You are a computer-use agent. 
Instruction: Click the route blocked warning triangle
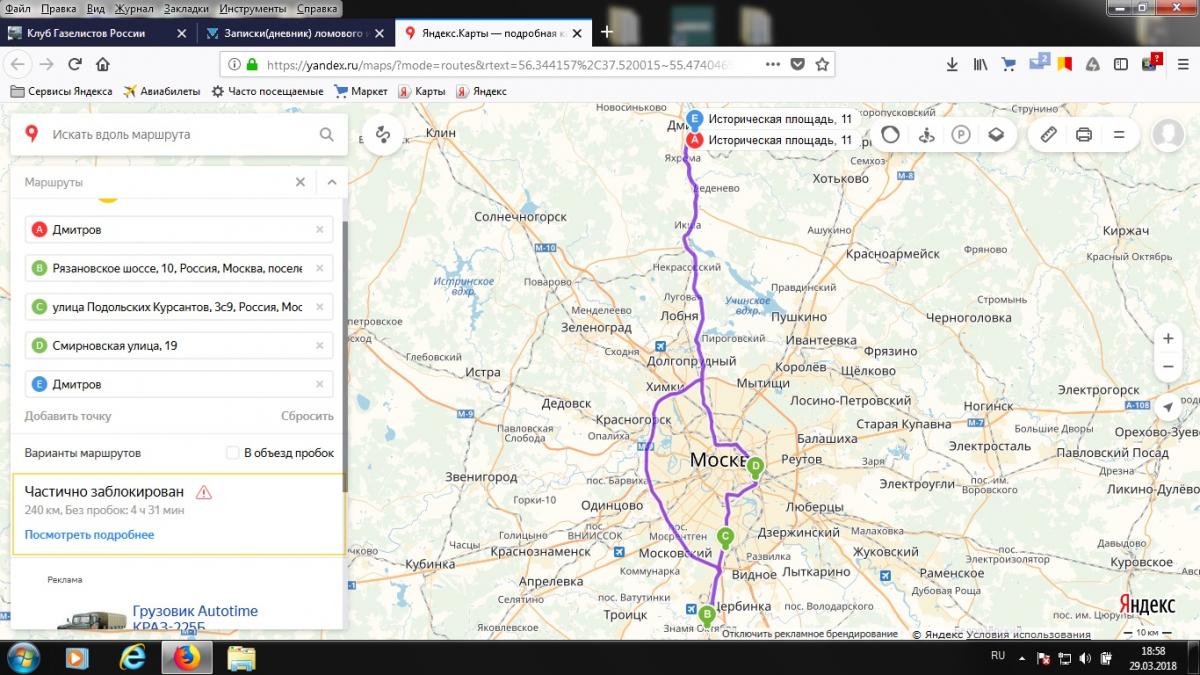tap(204, 492)
